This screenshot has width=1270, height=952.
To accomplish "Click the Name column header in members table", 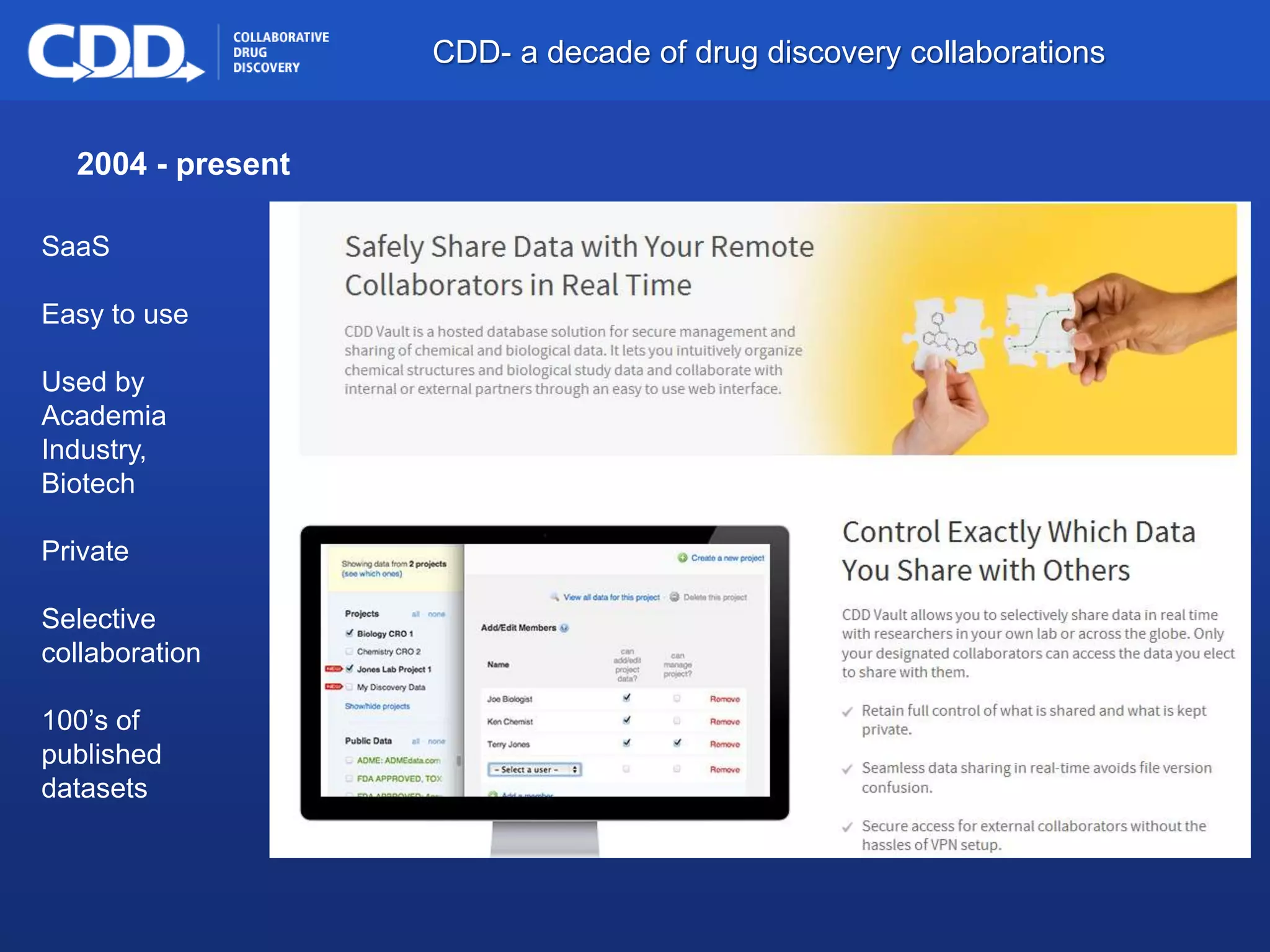I will tap(498, 664).
